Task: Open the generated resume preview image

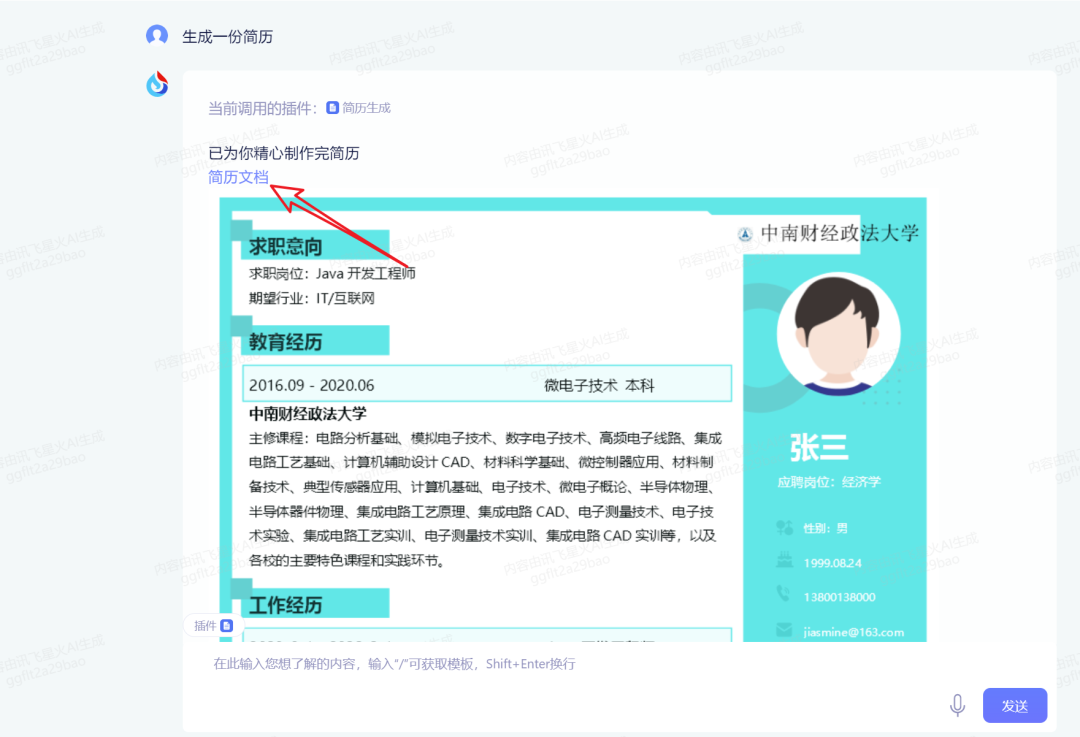Action: click(x=573, y=419)
